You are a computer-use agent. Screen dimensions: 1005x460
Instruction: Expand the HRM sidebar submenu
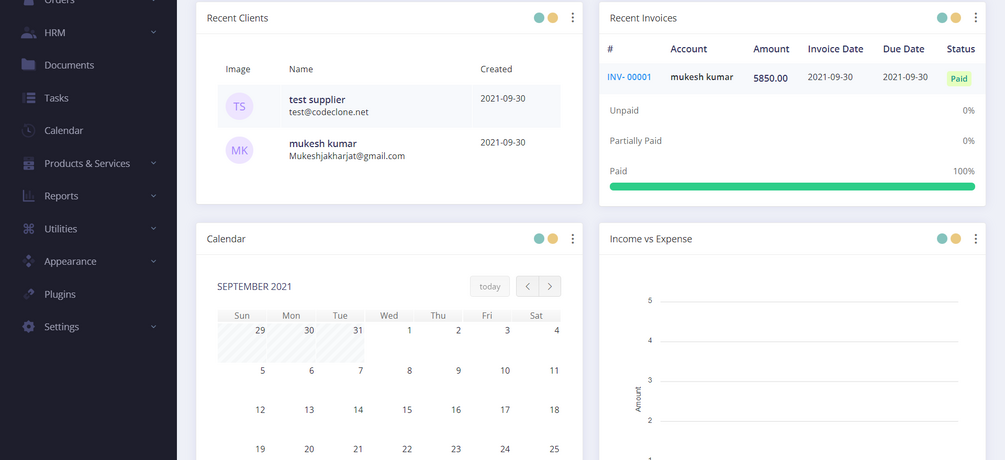pyautogui.click(x=153, y=33)
